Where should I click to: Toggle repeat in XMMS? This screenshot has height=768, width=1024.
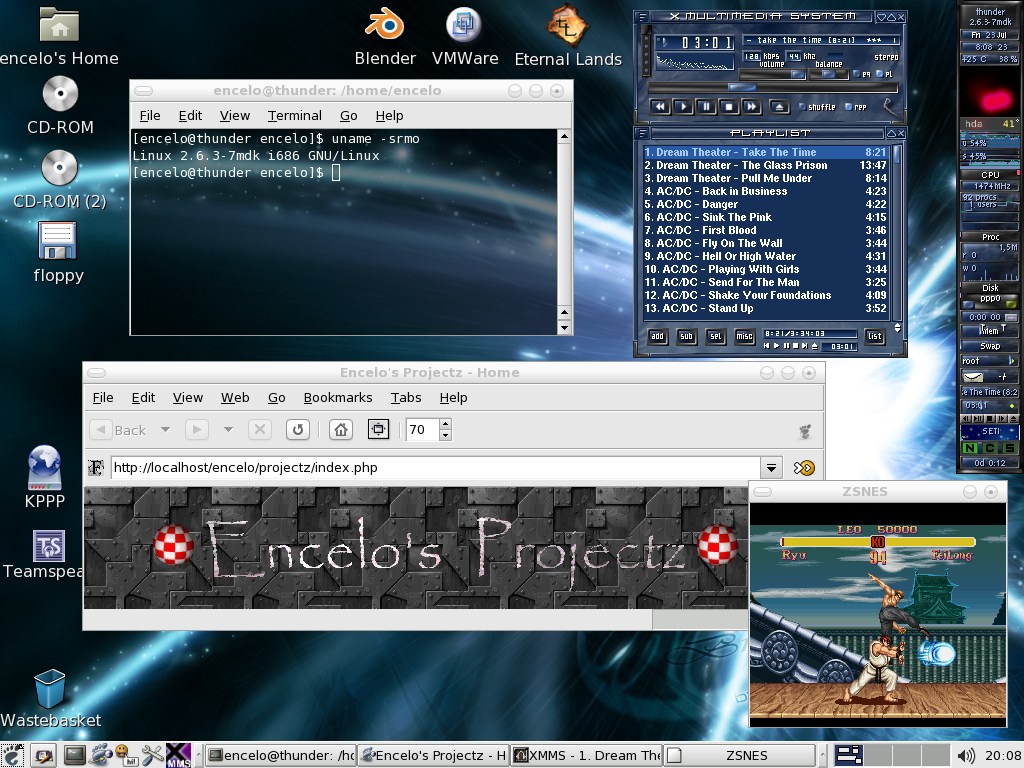[x=856, y=107]
